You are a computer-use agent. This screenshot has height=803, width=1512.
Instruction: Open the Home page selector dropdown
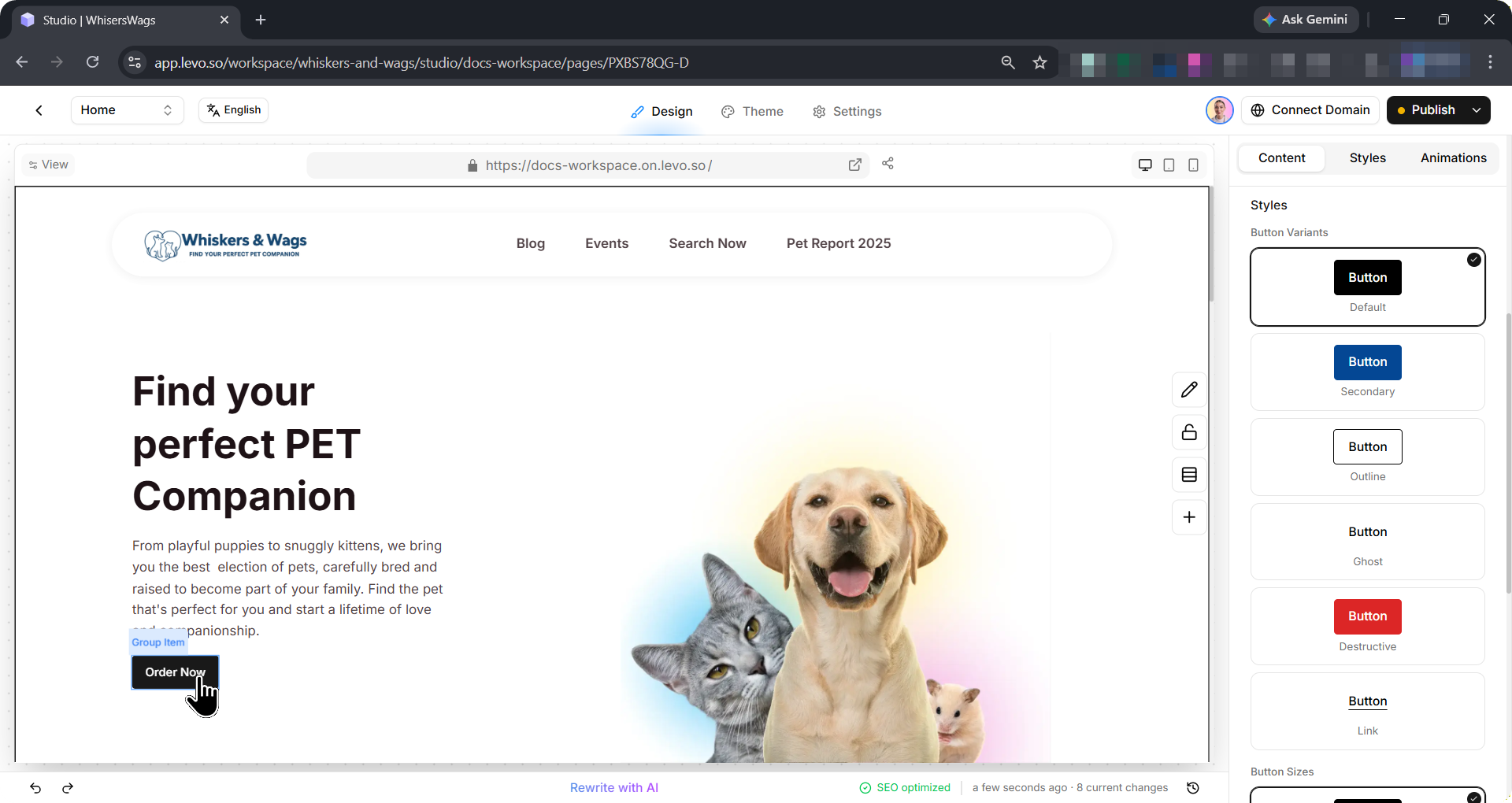click(x=127, y=110)
